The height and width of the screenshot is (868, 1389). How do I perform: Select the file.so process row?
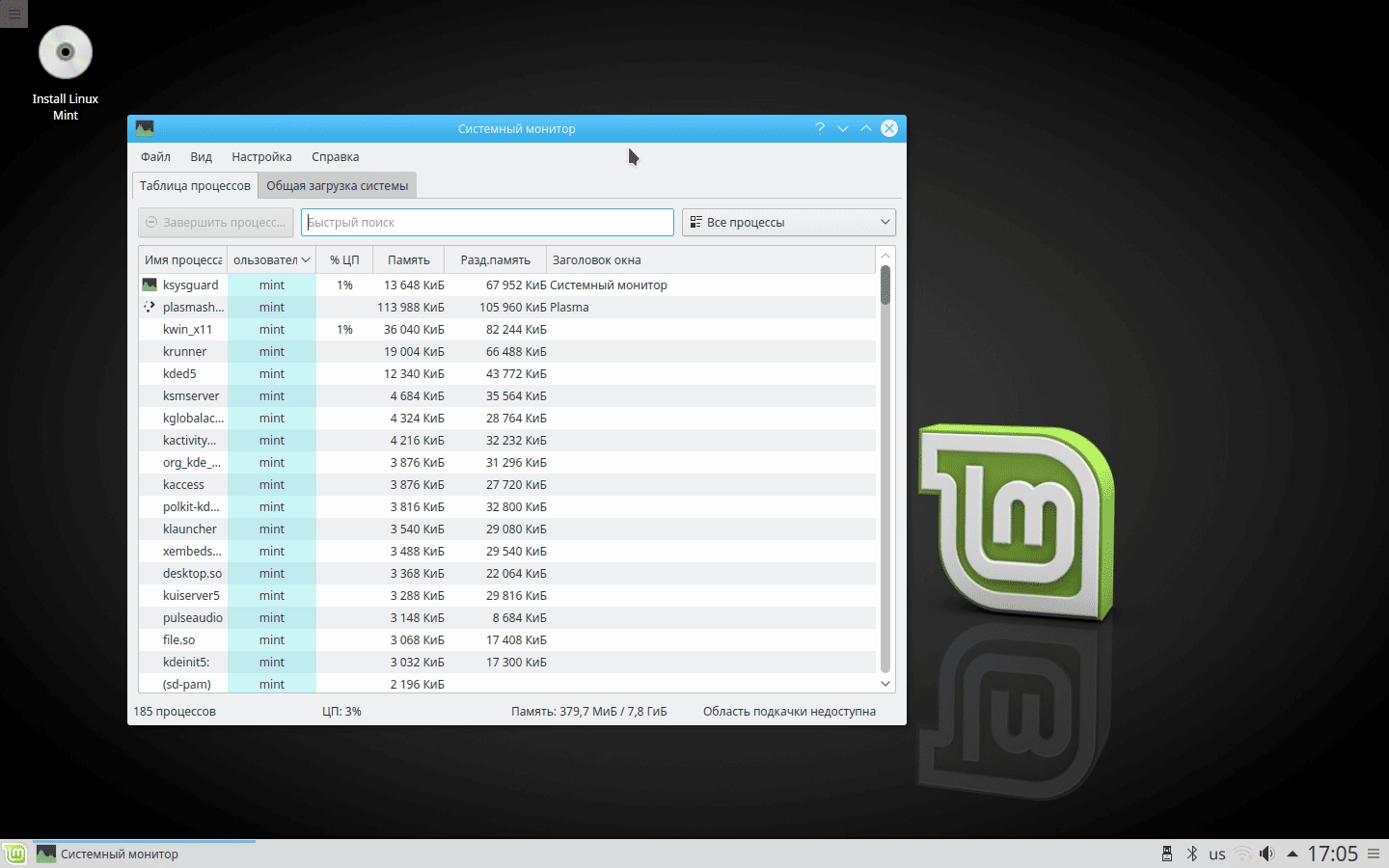pos(507,639)
